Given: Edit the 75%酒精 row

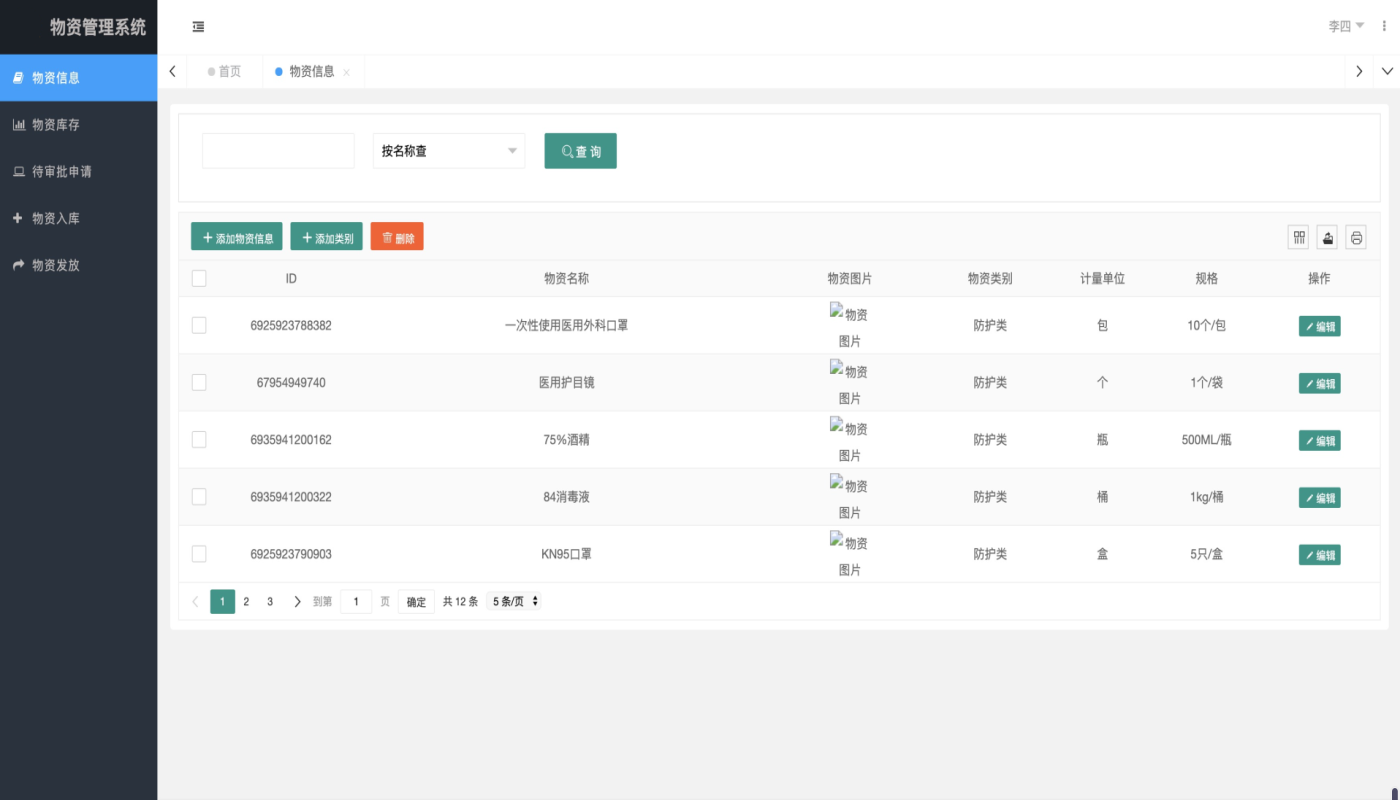Looking at the screenshot, I should pyautogui.click(x=1320, y=440).
